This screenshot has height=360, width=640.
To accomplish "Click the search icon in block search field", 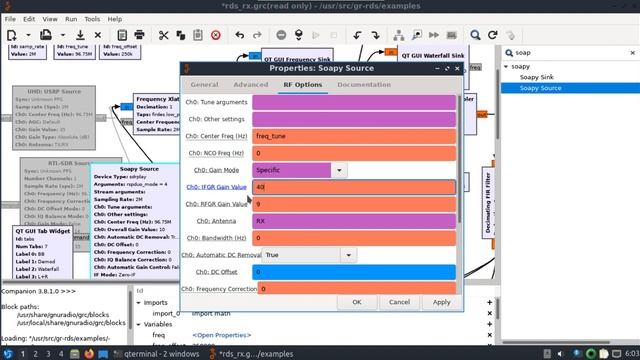I will tap(509, 53).
